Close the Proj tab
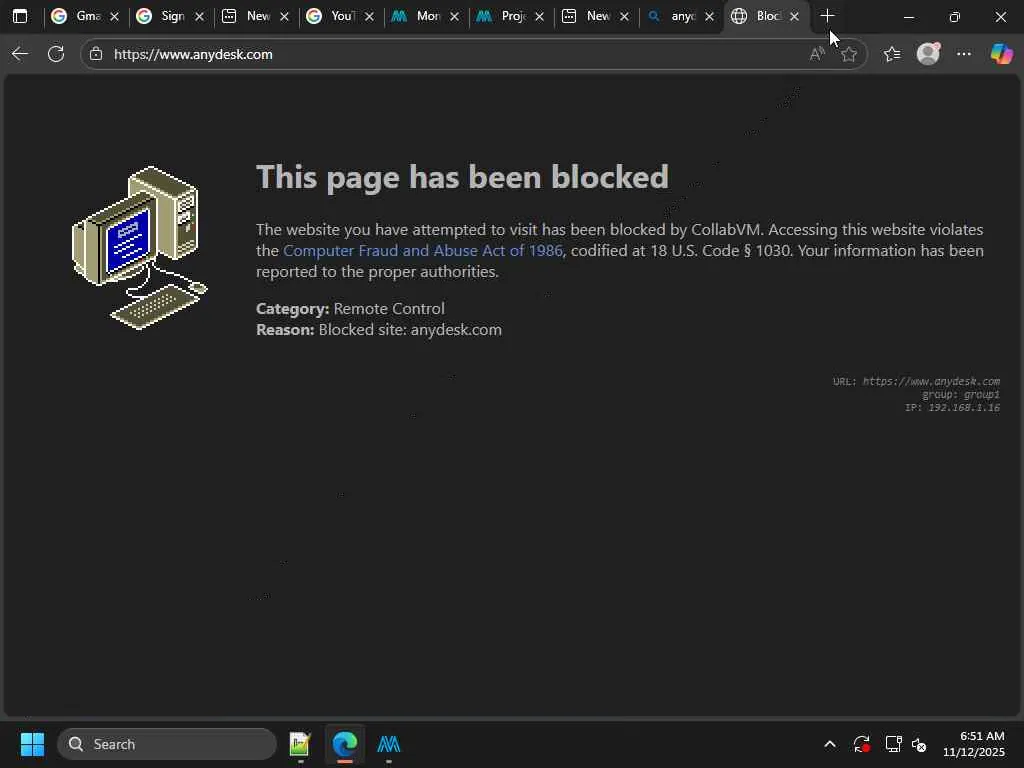 539,16
